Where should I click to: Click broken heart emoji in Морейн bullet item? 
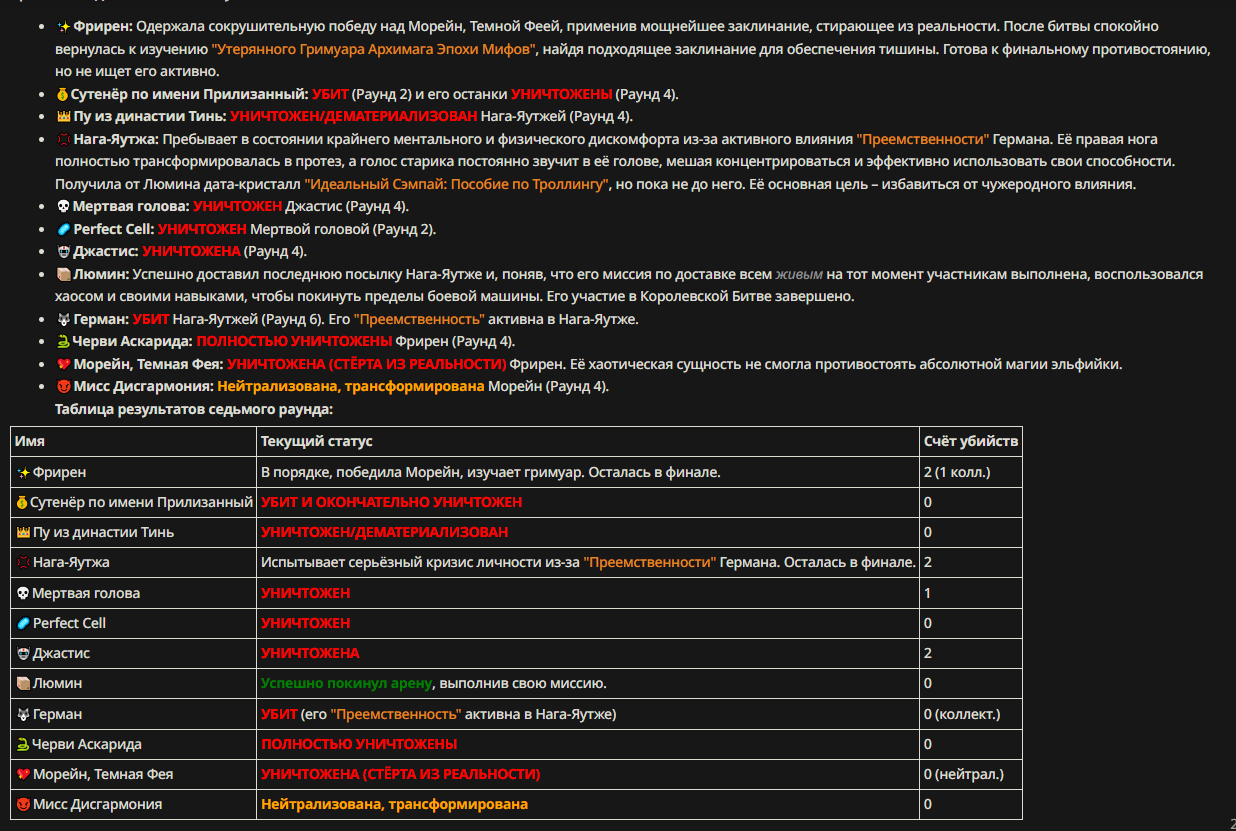[62, 364]
